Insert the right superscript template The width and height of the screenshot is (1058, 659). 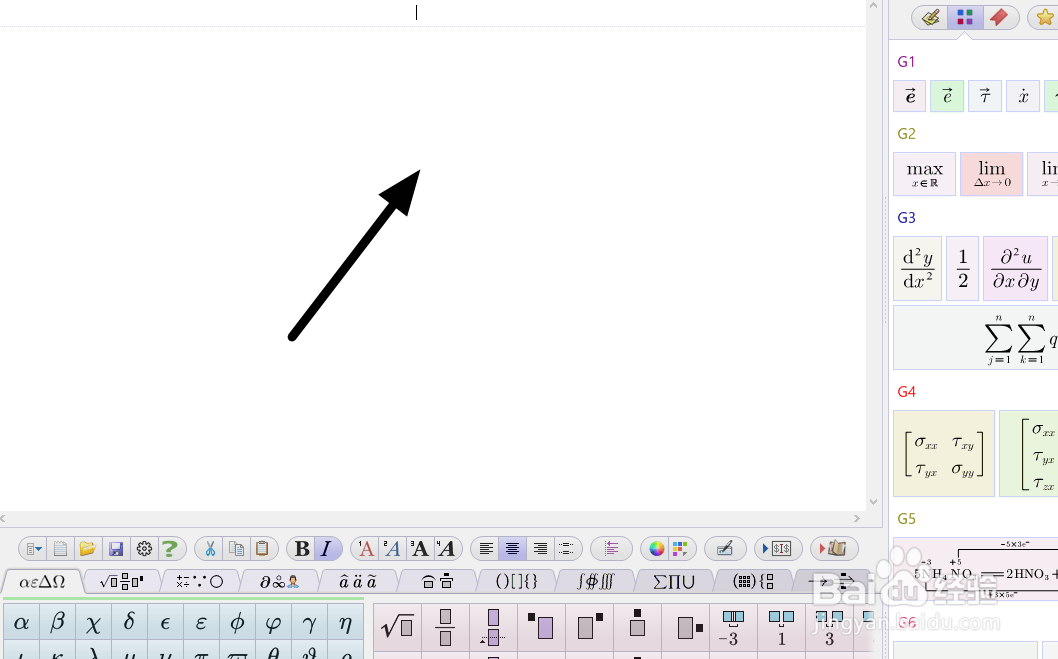pos(589,628)
